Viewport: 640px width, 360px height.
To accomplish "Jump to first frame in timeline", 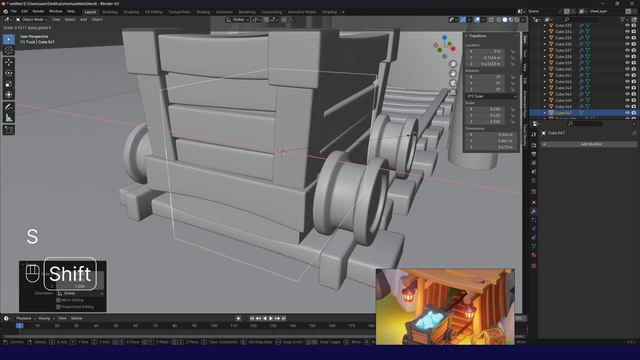I will pyautogui.click(x=252, y=318).
